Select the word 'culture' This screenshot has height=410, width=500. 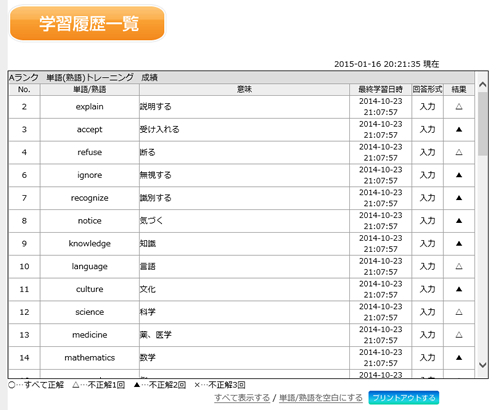[90, 289]
